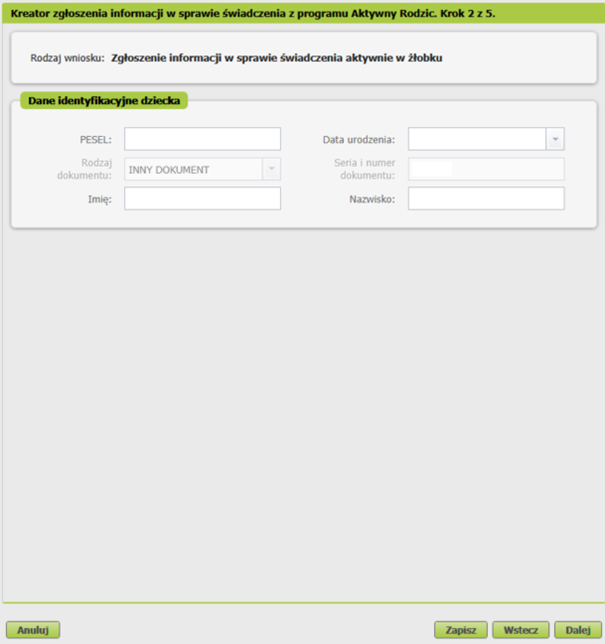Focus the Data urodzenia date field

[477, 139]
